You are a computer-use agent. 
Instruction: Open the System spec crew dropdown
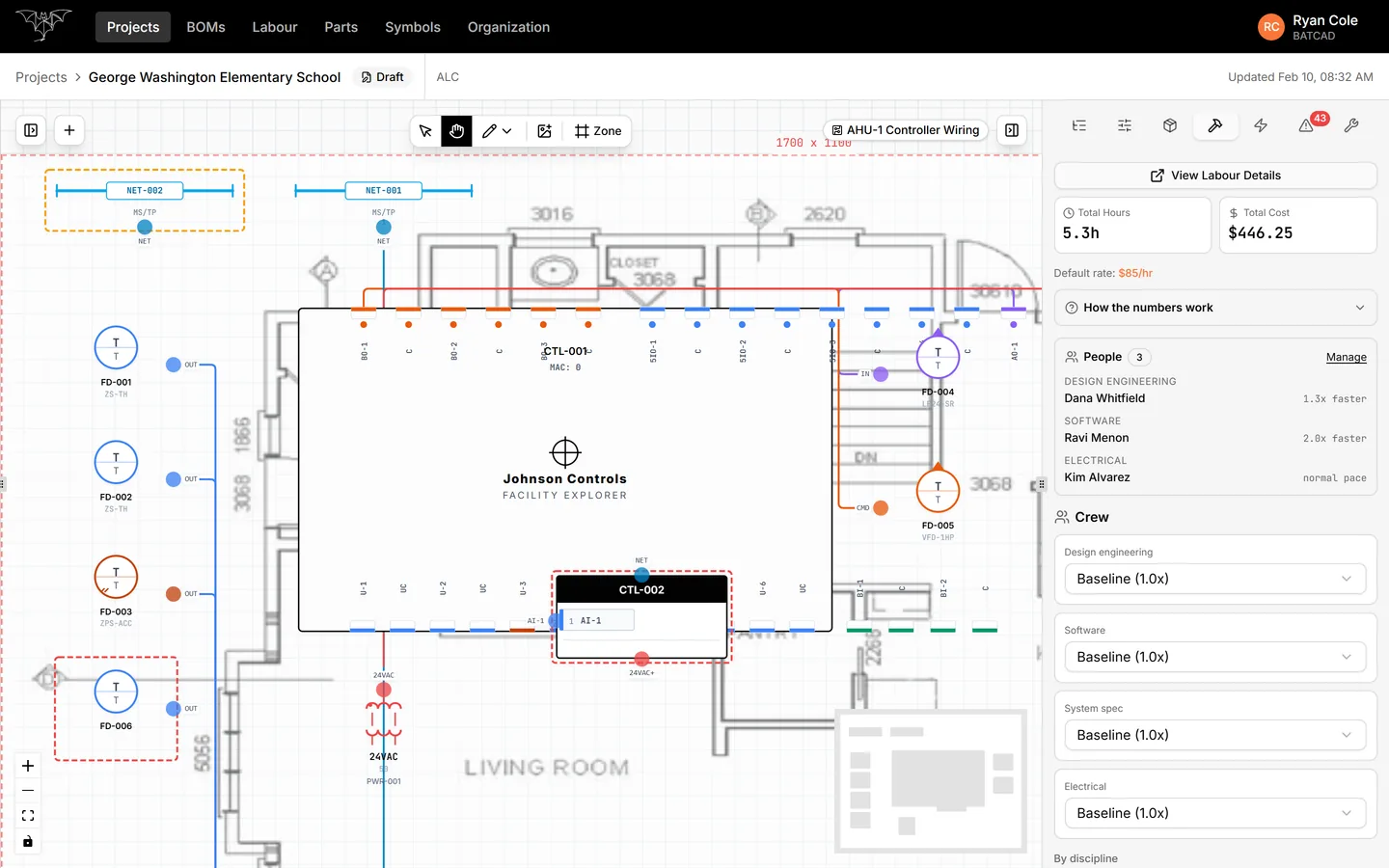point(1215,735)
